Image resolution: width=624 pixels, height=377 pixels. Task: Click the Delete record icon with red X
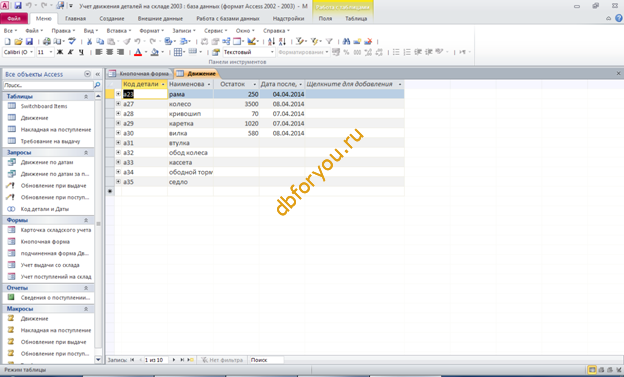[368, 41]
